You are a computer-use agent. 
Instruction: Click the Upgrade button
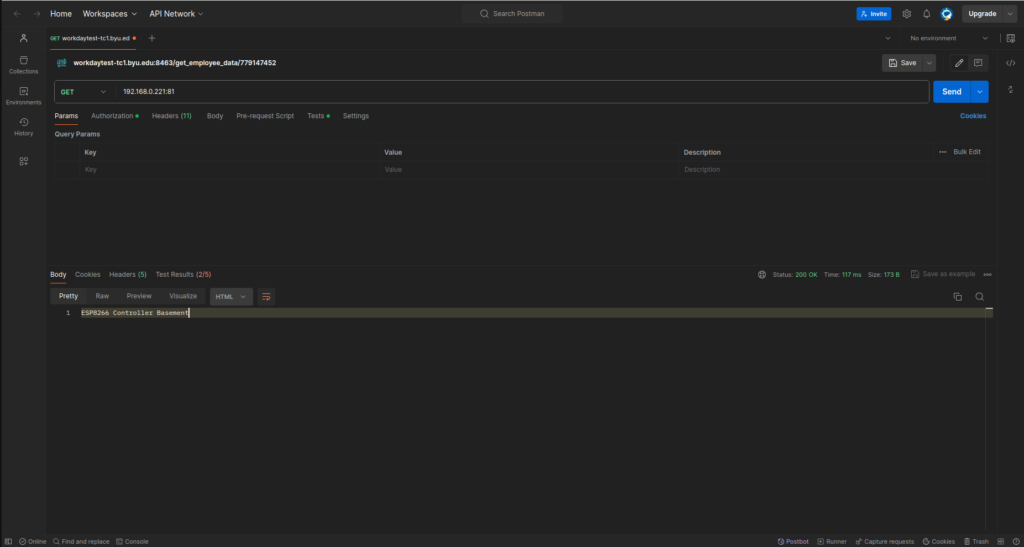click(x=982, y=14)
